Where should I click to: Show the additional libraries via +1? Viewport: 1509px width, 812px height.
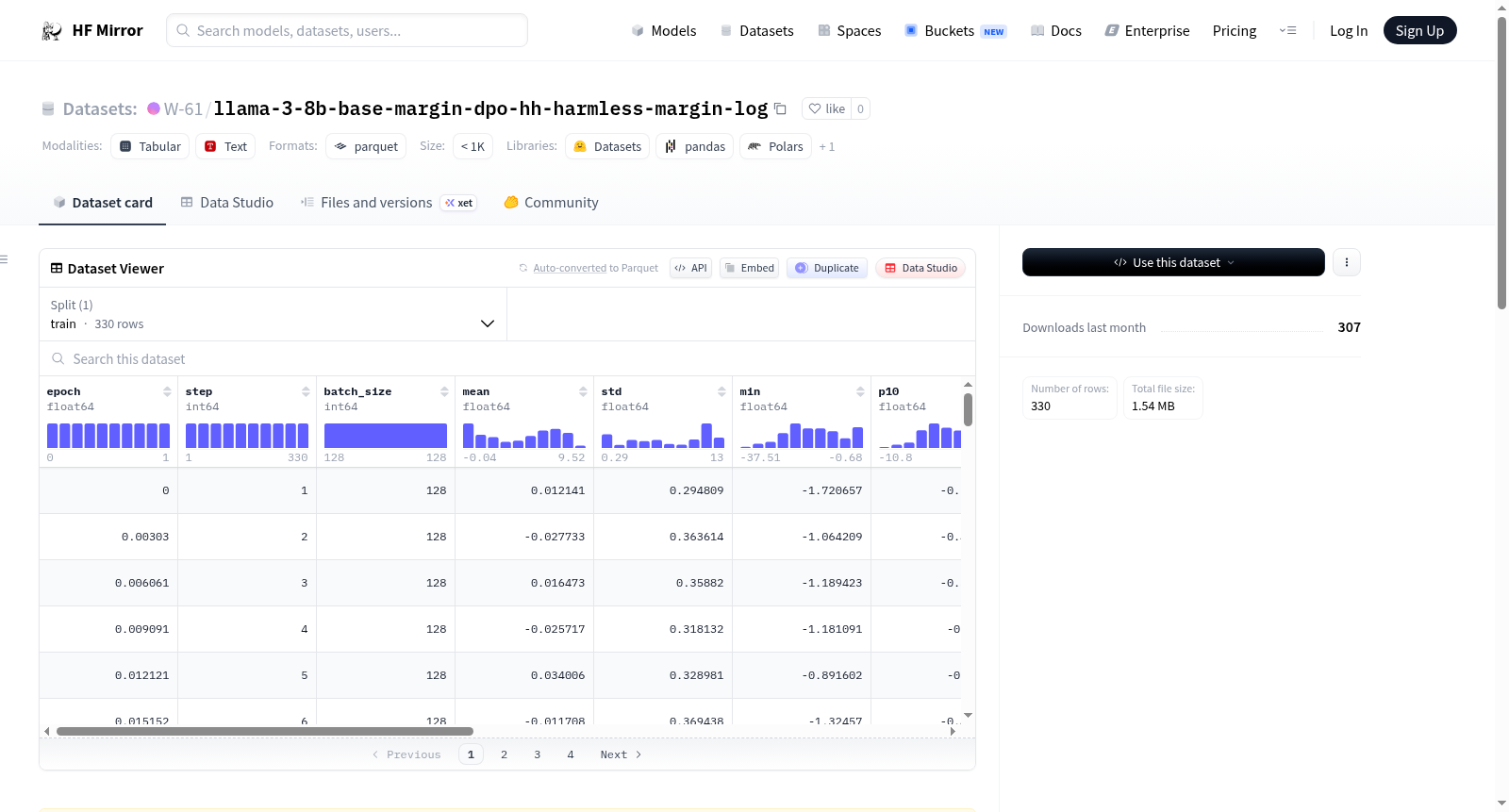click(827, 147)
